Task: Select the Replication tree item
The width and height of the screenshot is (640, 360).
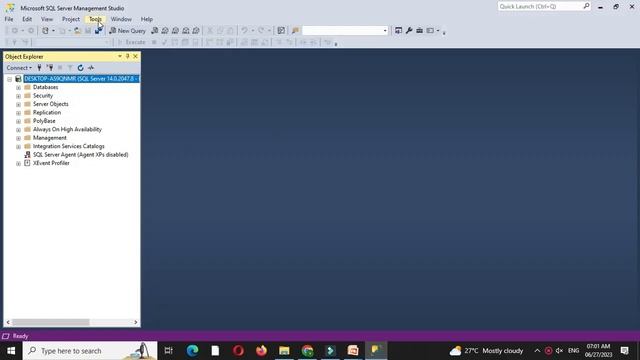Action: pos(47,112)
